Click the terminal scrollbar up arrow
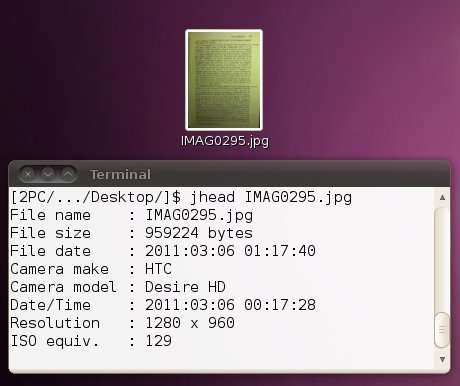This screenshot has height=386, width=460. point(442,197)
